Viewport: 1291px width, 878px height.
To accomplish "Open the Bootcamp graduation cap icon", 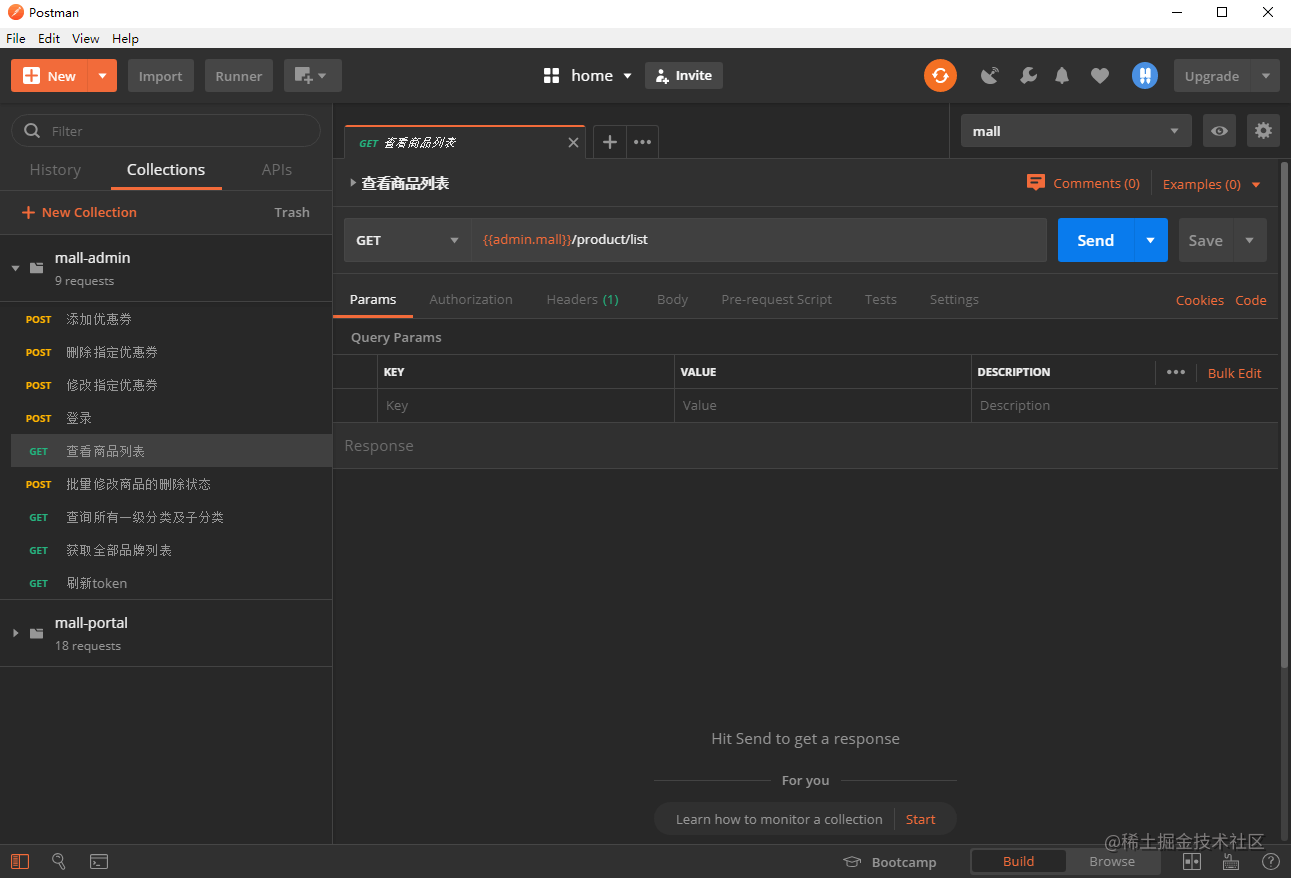I will (x=852, y=862).
